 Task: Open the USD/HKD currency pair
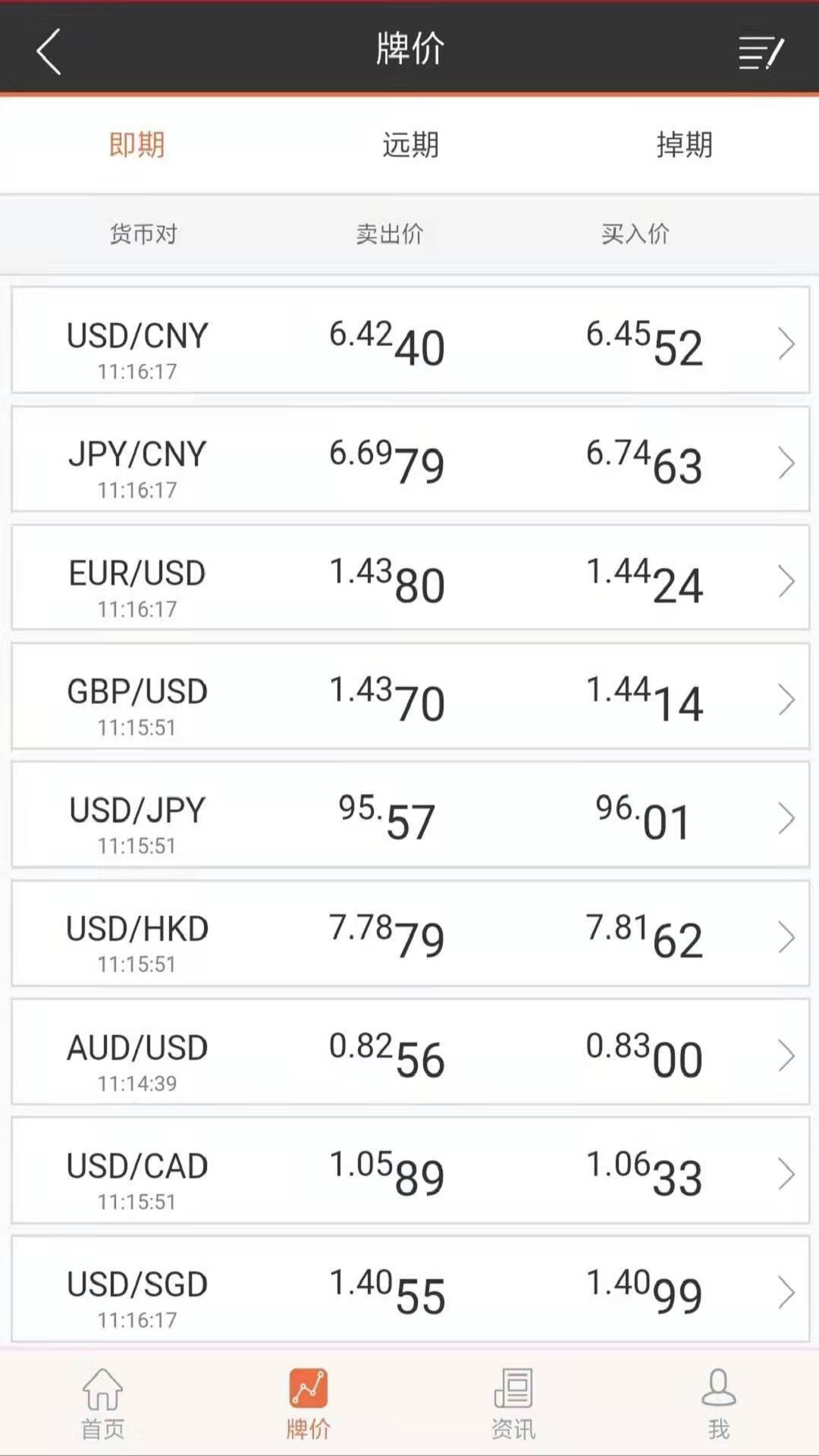coord(137,929)
